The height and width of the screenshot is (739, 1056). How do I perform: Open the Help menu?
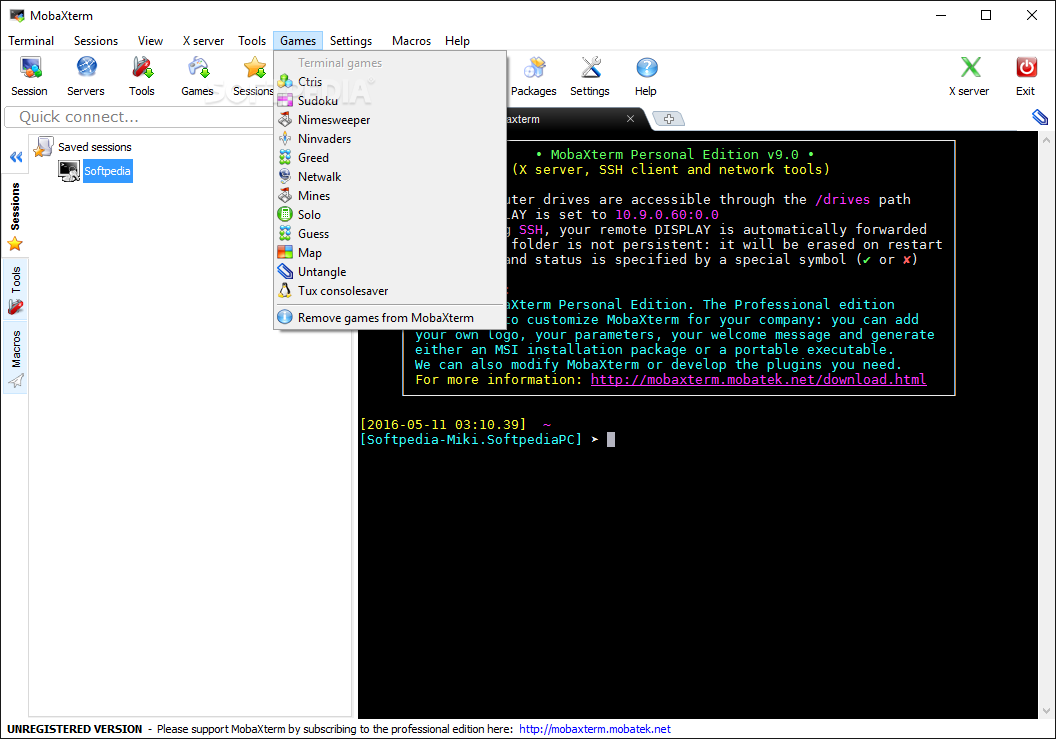(457, 41)
